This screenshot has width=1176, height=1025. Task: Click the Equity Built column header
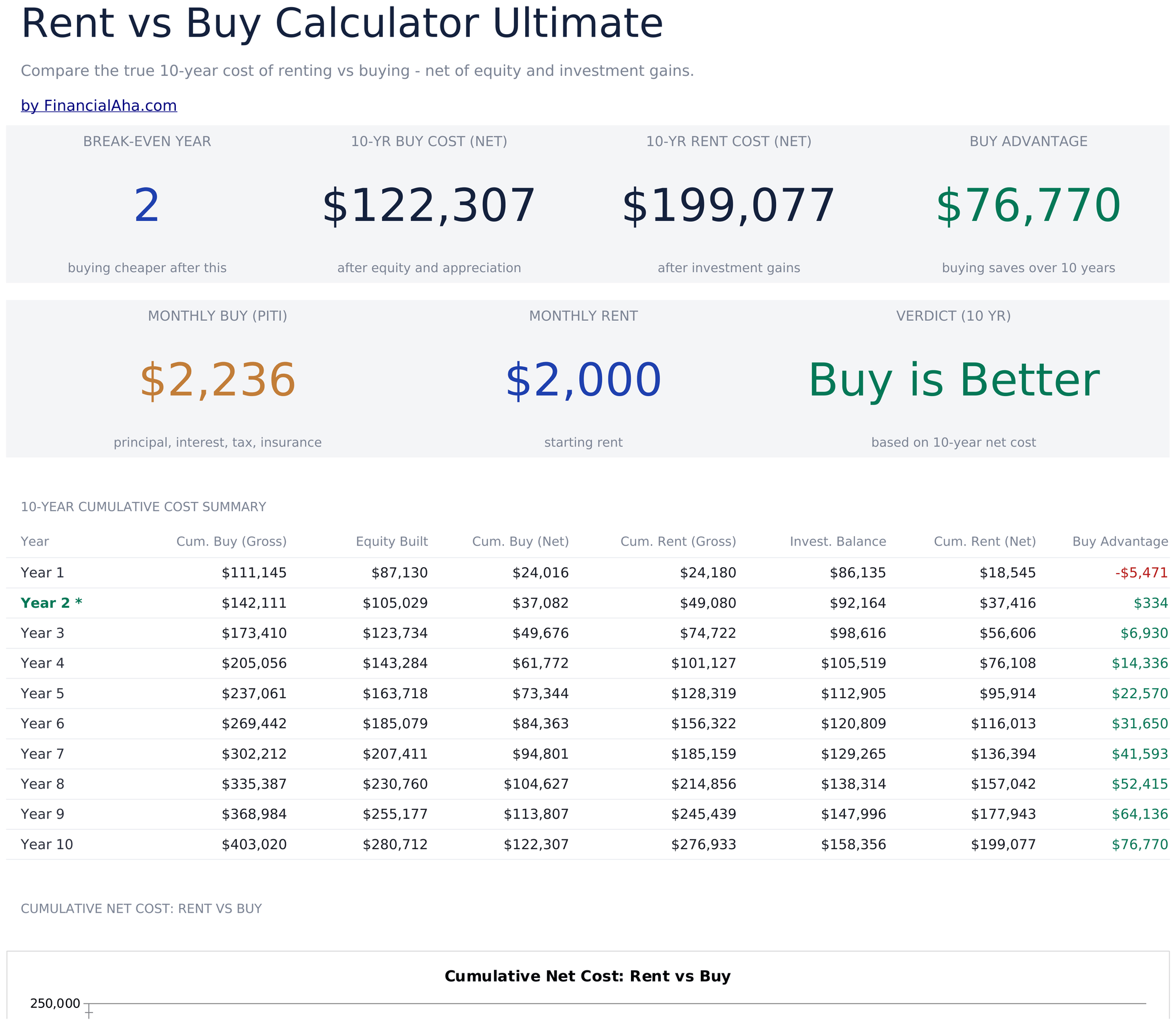pos(392,541)
